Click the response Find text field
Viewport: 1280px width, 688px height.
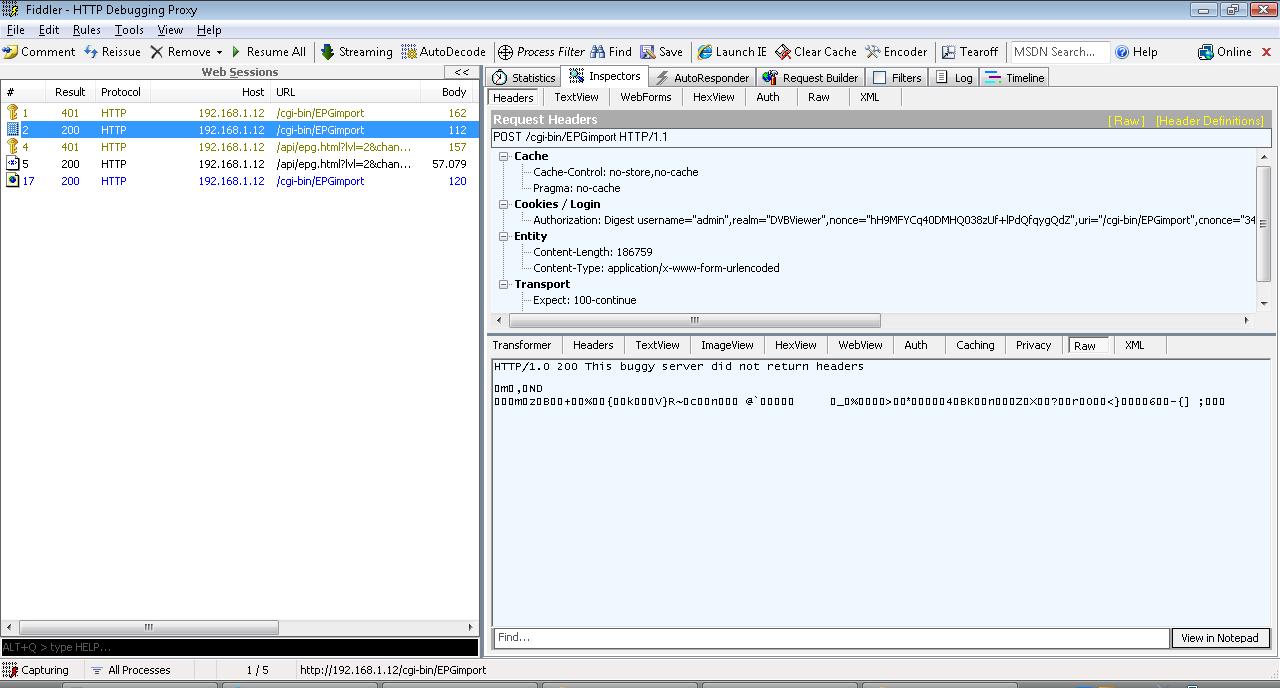click(830, 638)
